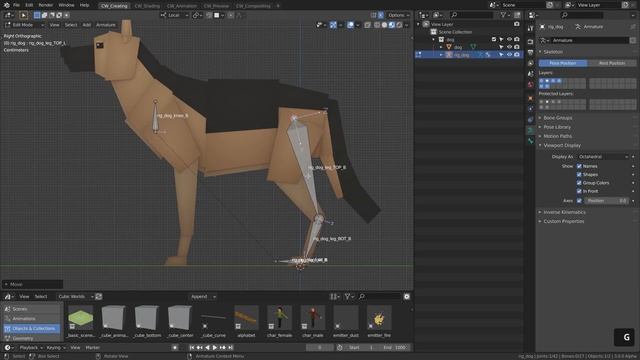Select the Rest Position button
640x360 pixels.
point(612,63)
